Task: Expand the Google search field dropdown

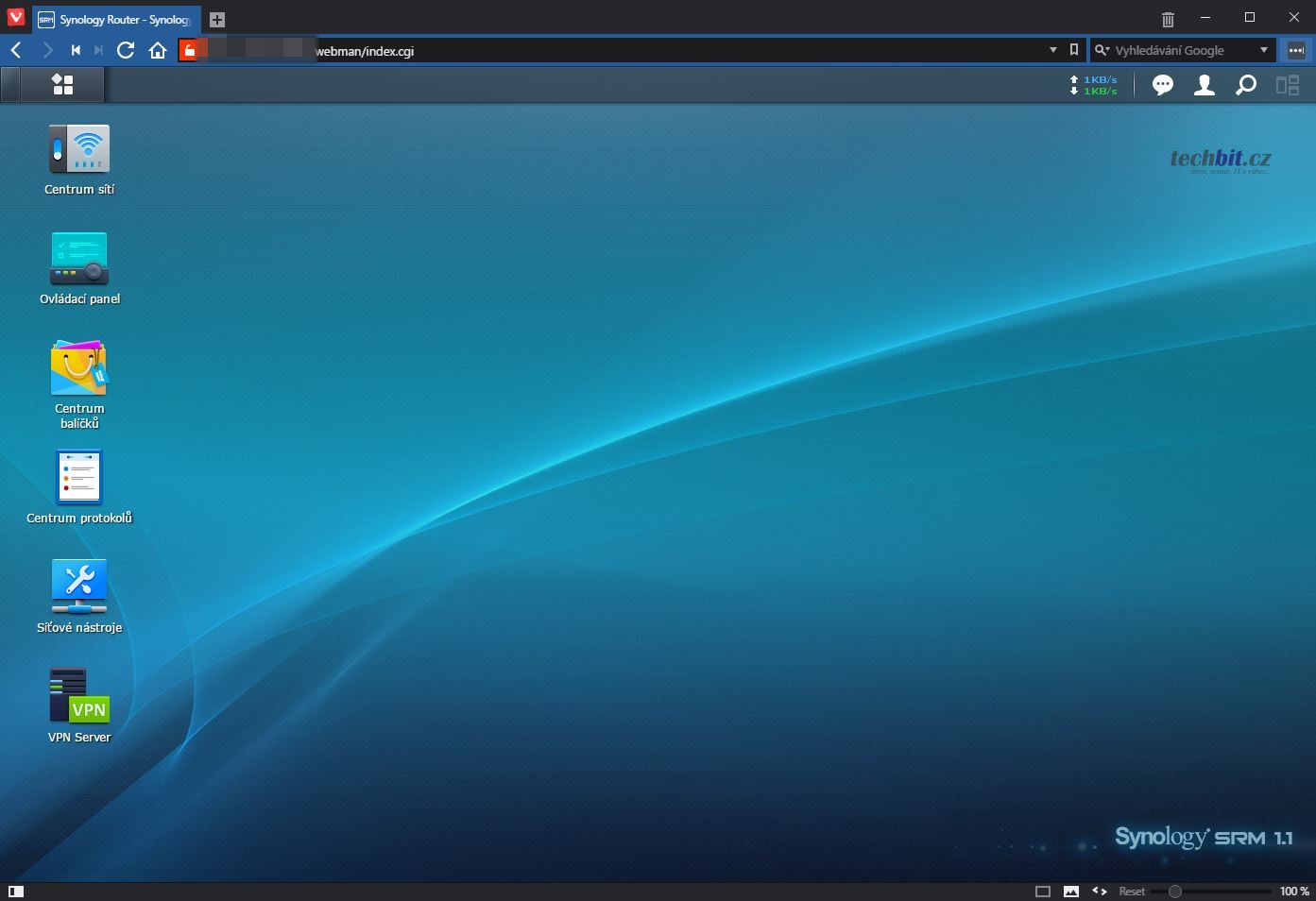Action: click(x=1264, y=50)
